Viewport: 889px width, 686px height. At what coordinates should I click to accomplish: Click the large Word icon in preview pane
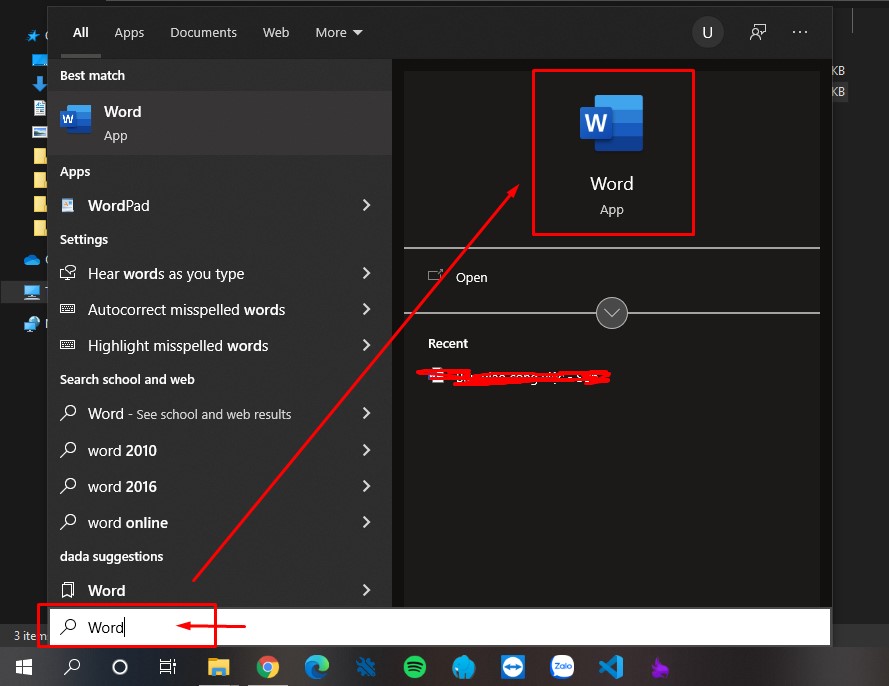pos(611,122)
